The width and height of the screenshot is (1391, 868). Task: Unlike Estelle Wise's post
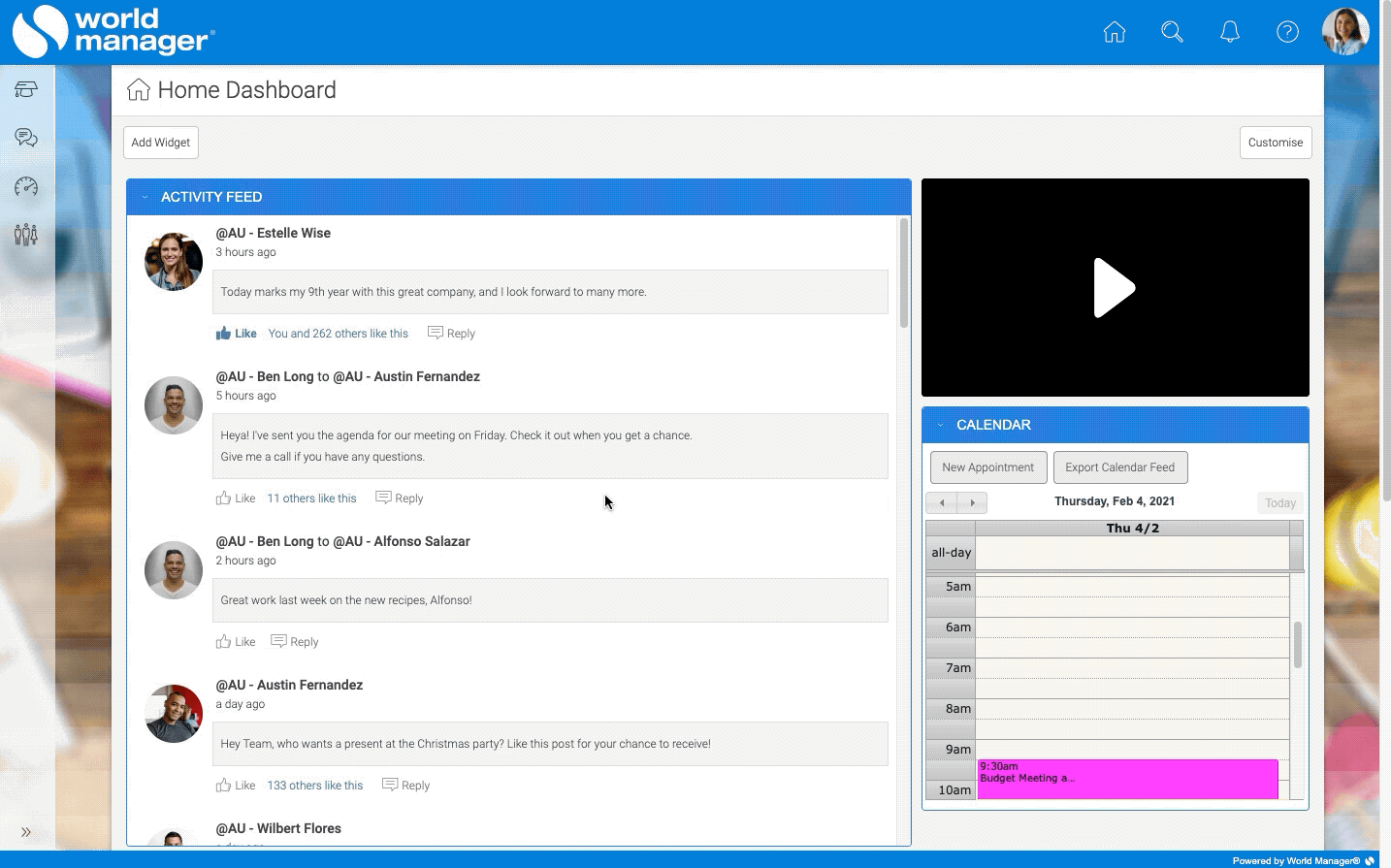coord(236,334)
